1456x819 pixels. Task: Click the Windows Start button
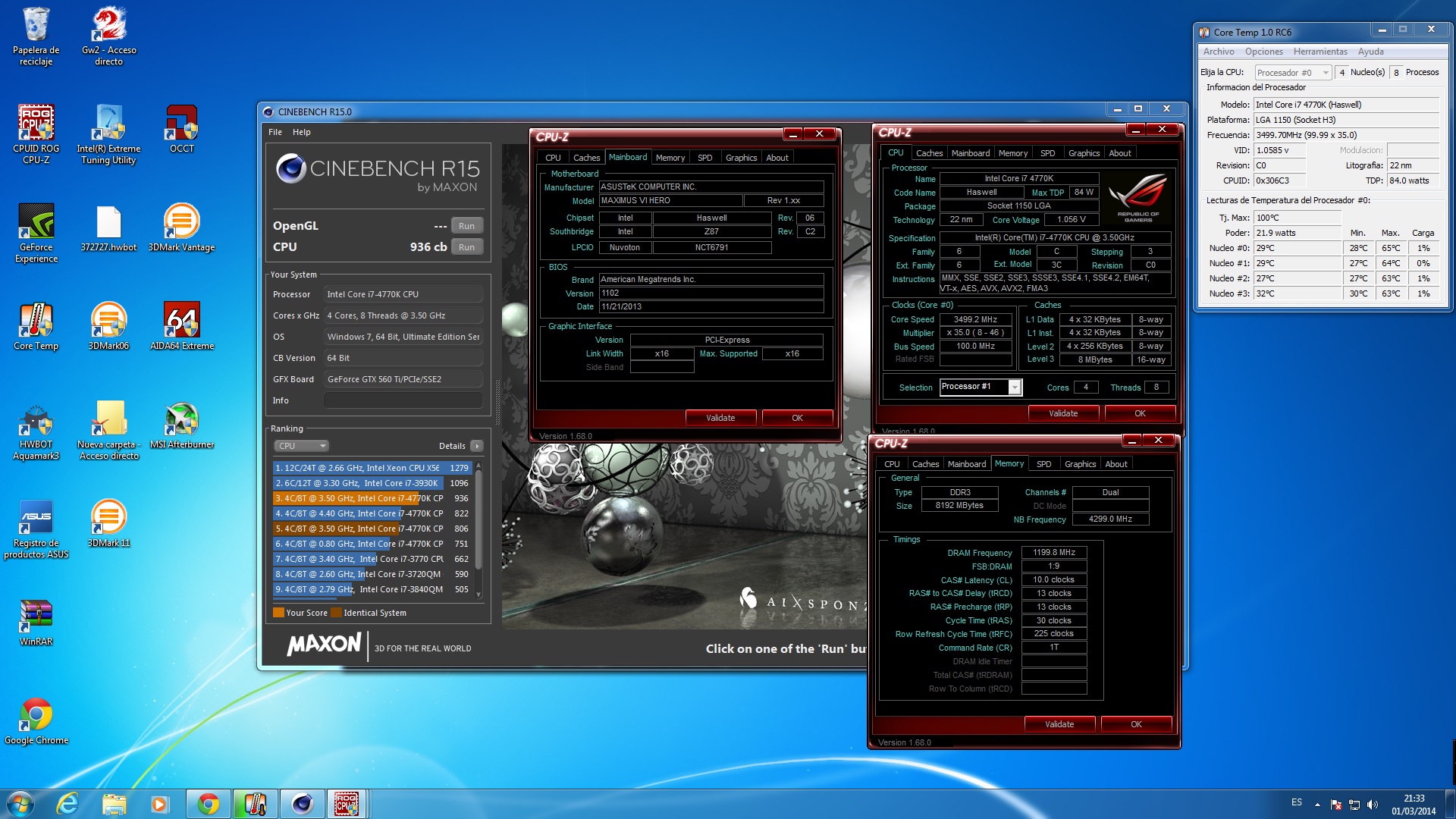[x=20, y=804]
